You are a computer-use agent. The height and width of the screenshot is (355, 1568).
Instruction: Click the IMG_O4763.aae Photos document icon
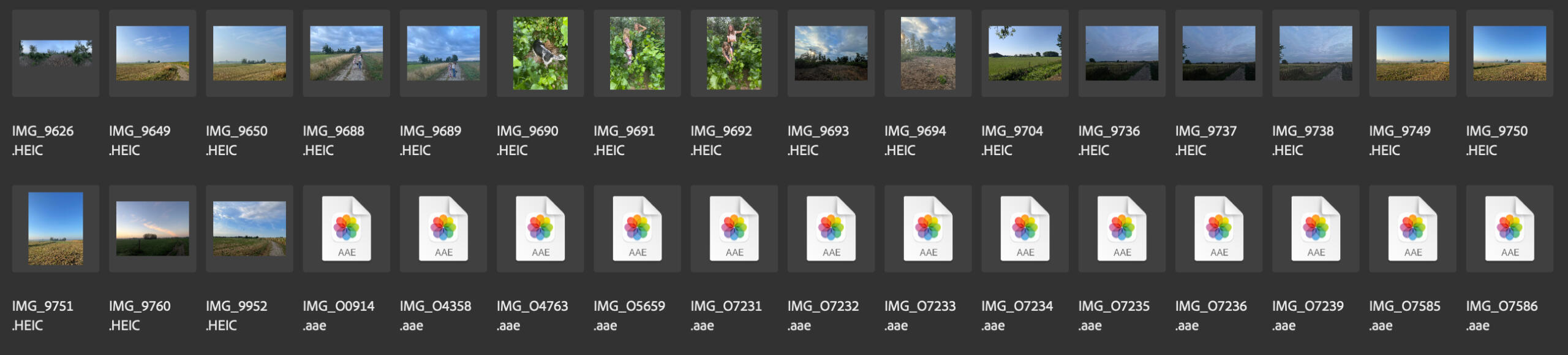point(540,229)
